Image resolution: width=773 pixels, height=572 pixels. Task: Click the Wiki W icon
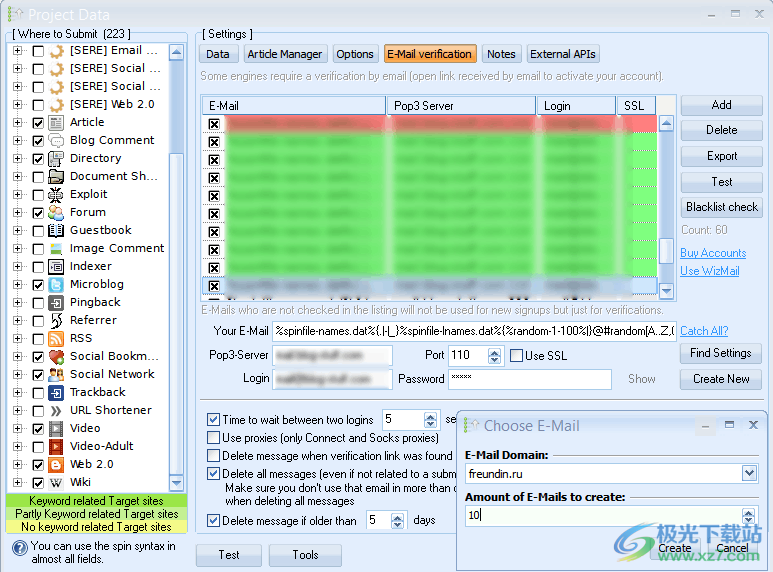click(56, 483)
